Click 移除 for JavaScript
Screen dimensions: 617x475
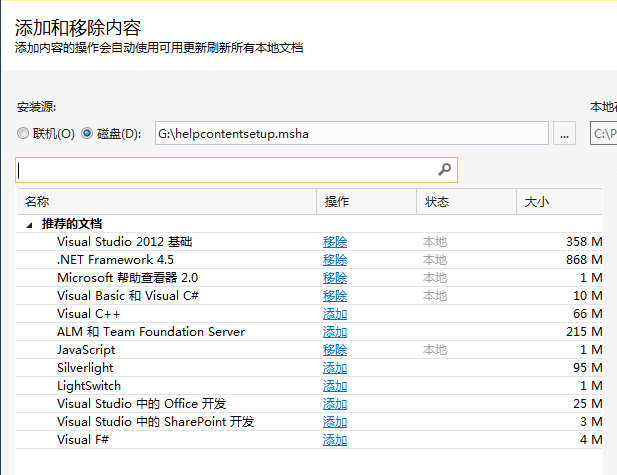[x=335, y=350]
